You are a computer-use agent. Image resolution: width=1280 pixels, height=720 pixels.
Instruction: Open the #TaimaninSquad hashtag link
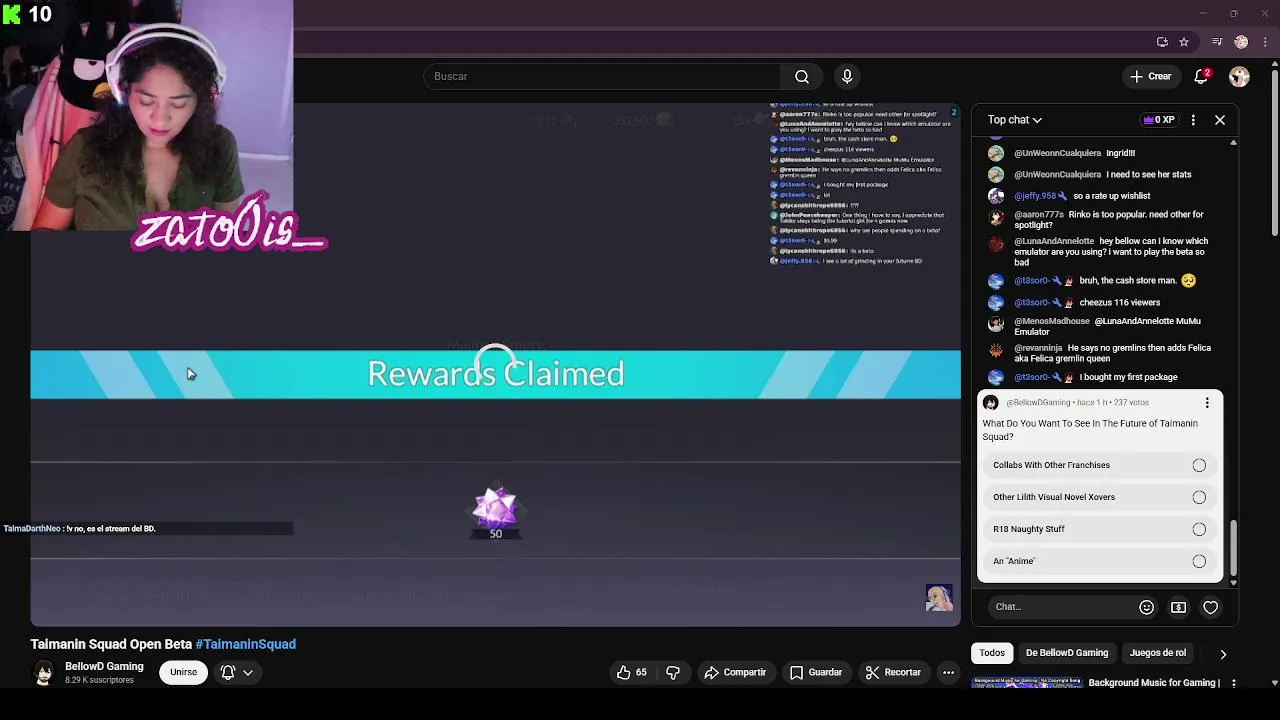pyautogui.click(x=245, y=644)
